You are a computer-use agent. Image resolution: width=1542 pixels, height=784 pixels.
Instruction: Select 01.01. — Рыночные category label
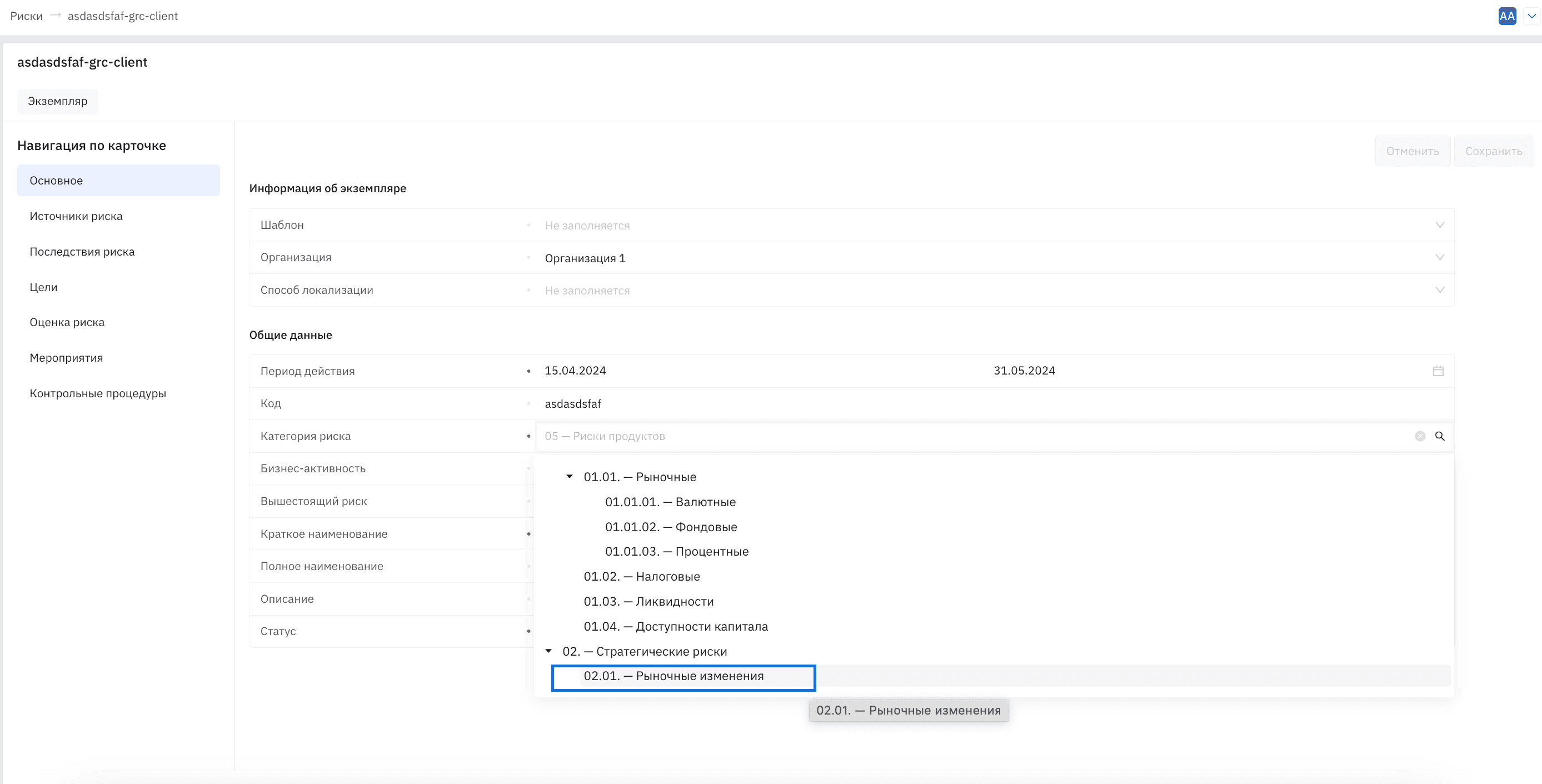click(x=640, y=477)
